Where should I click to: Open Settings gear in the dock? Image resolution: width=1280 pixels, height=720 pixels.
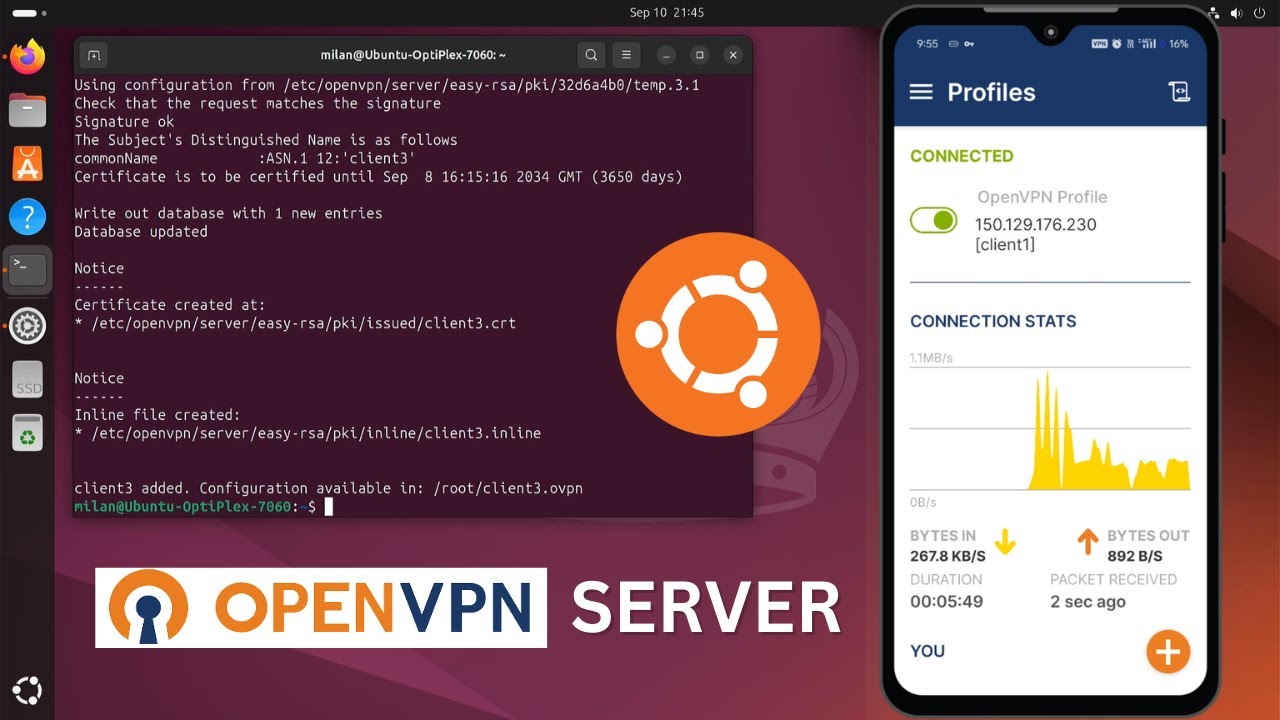tap(28, 326)
